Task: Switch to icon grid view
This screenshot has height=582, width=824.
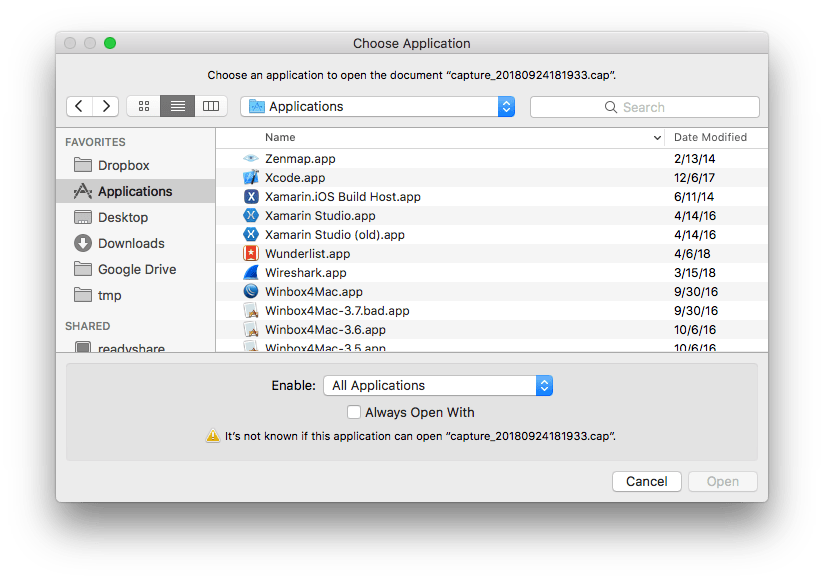Action: (144, 107)
